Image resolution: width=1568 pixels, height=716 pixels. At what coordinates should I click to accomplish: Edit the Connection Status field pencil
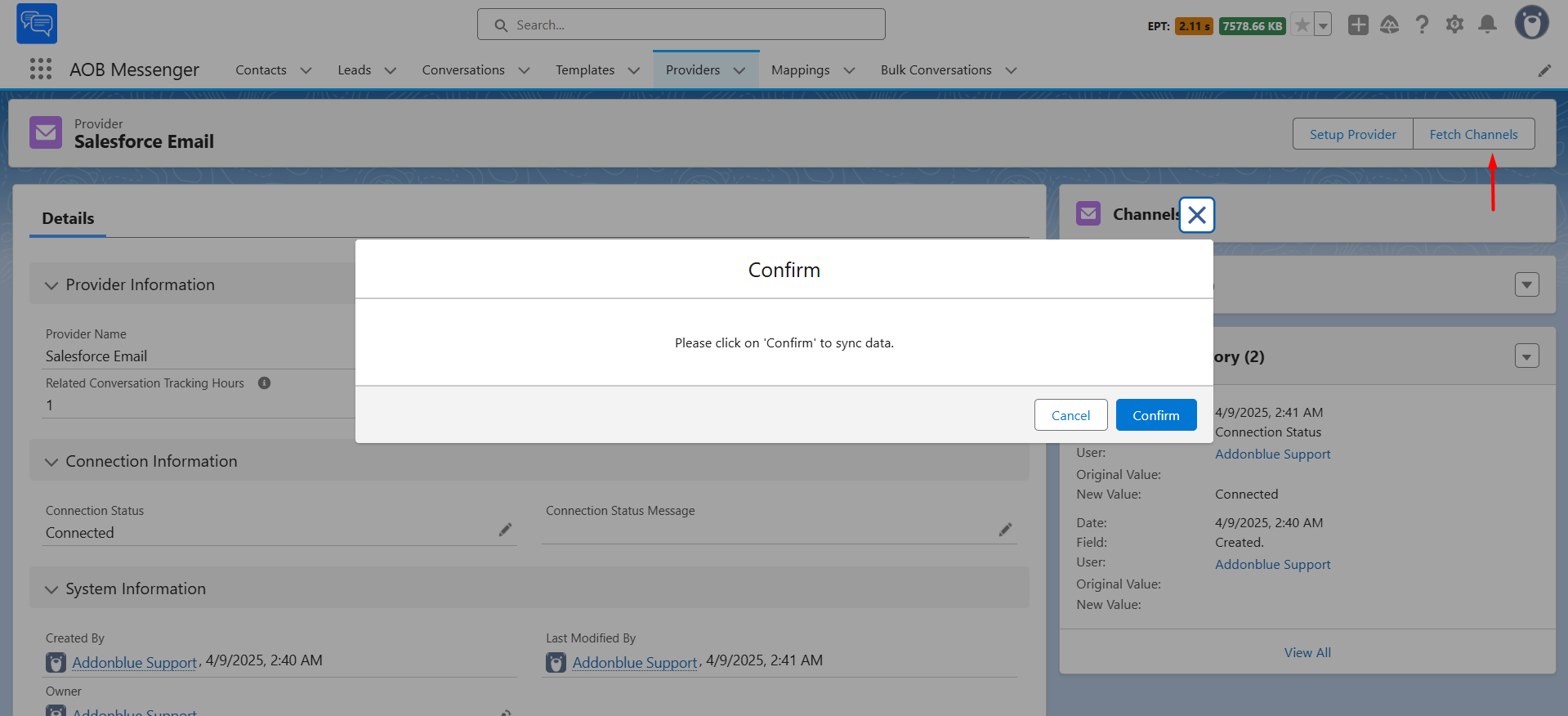pos(506,530)
